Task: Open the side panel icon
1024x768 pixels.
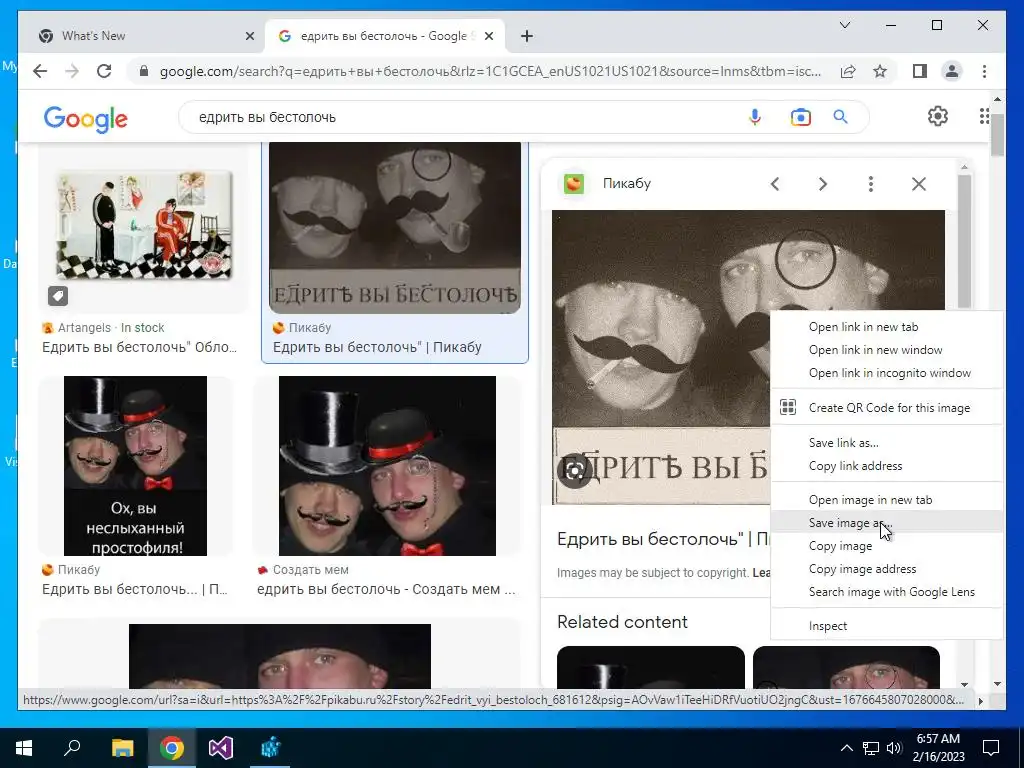Action: click(920, 71)
